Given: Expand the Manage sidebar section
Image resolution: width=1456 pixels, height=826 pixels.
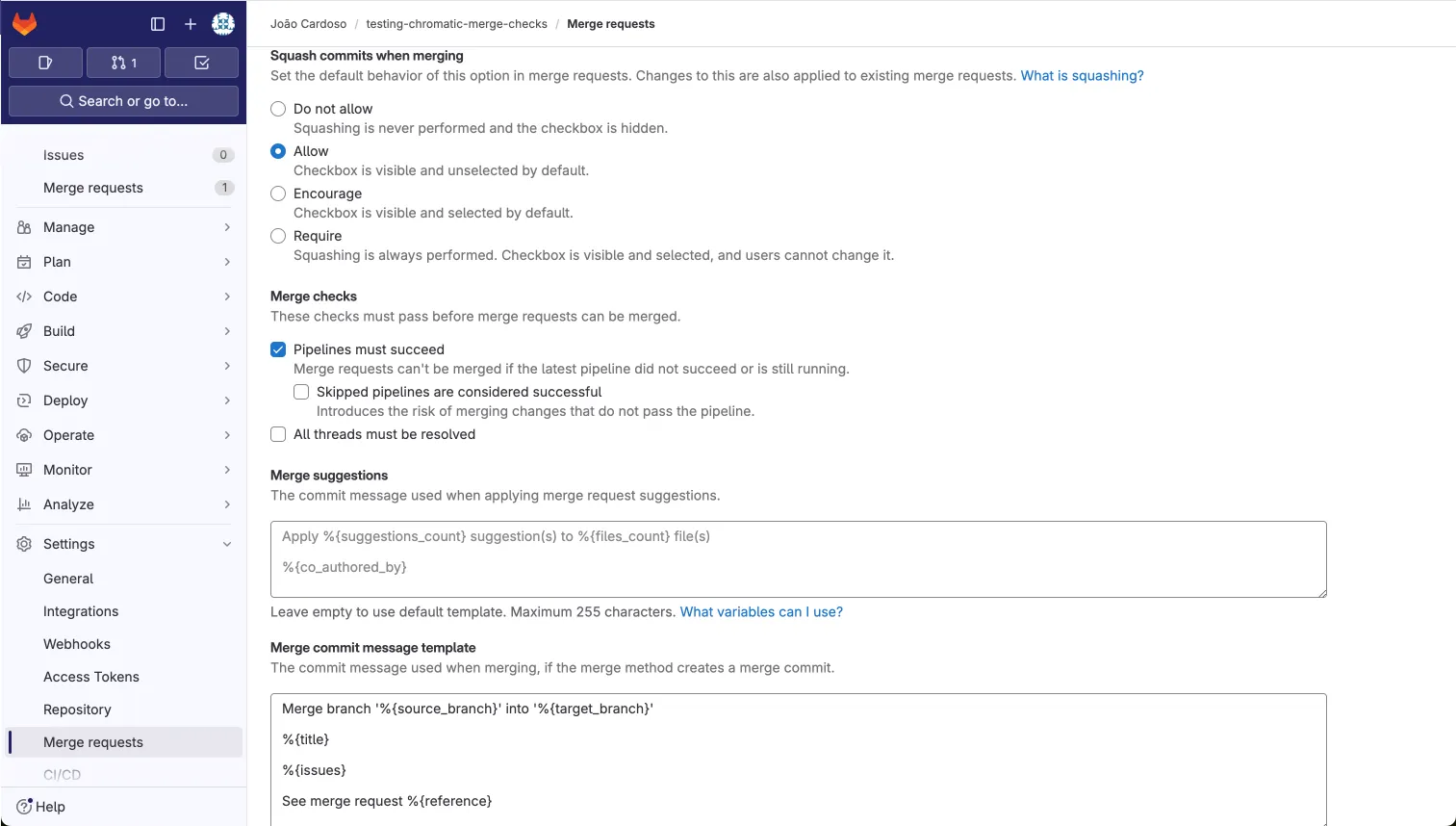Looking at the screenshot, I should point(227,227).
